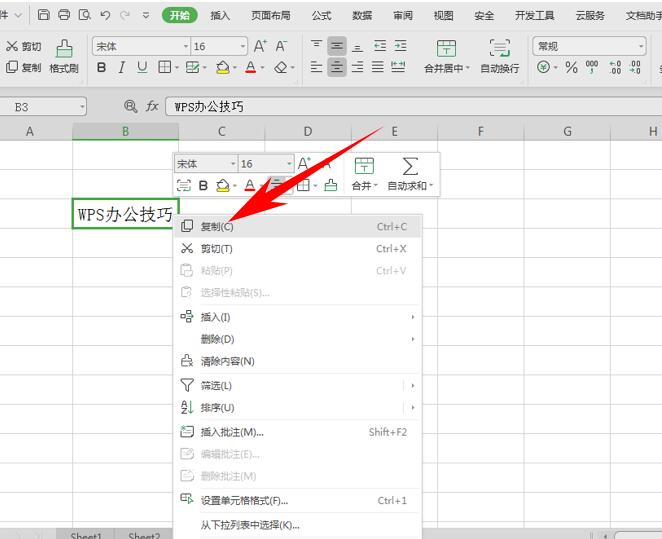Select 清除内容(N) from context menu
The image size is (662, 539).
click(x=298, y=361)
